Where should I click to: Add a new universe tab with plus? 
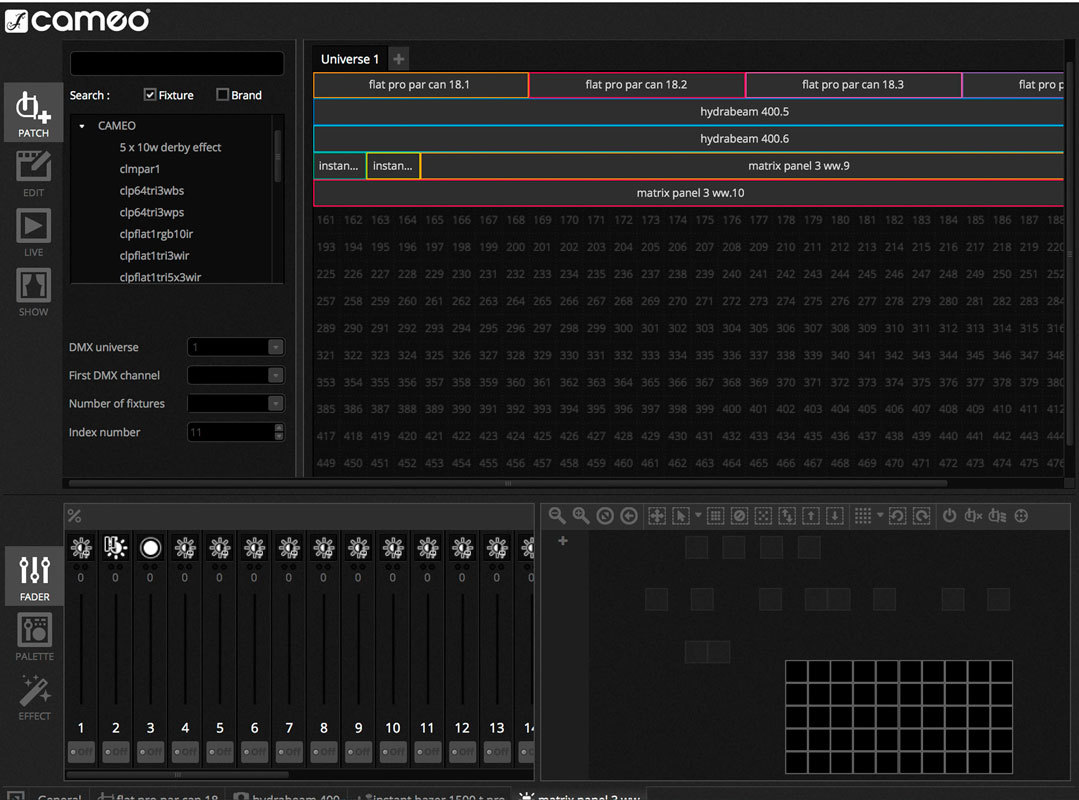pos(398,59)
